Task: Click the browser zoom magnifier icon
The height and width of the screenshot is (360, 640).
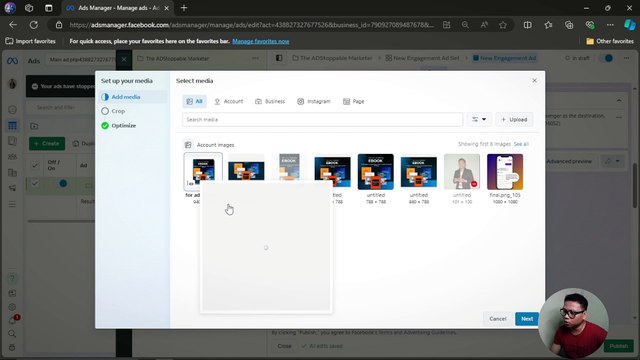Action: (x=465, y=25)
